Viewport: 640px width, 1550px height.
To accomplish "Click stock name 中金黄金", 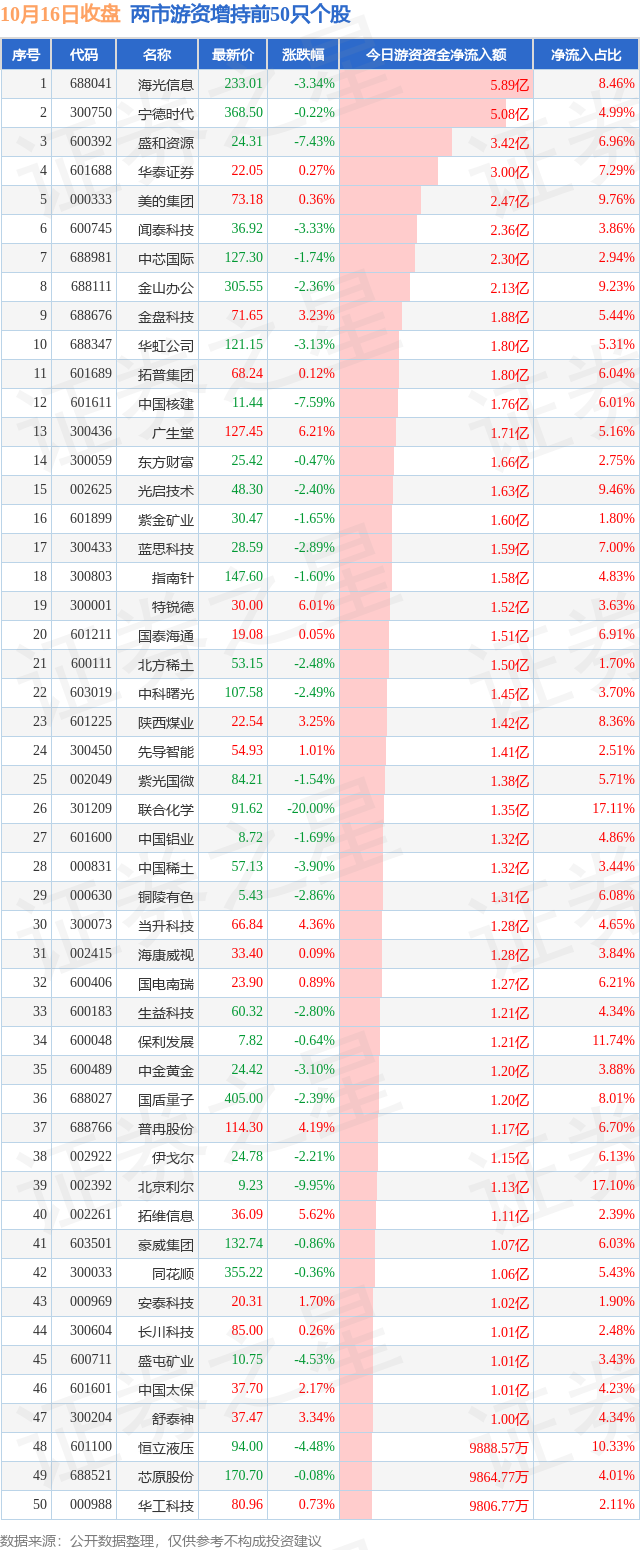I will (166, 1070).
